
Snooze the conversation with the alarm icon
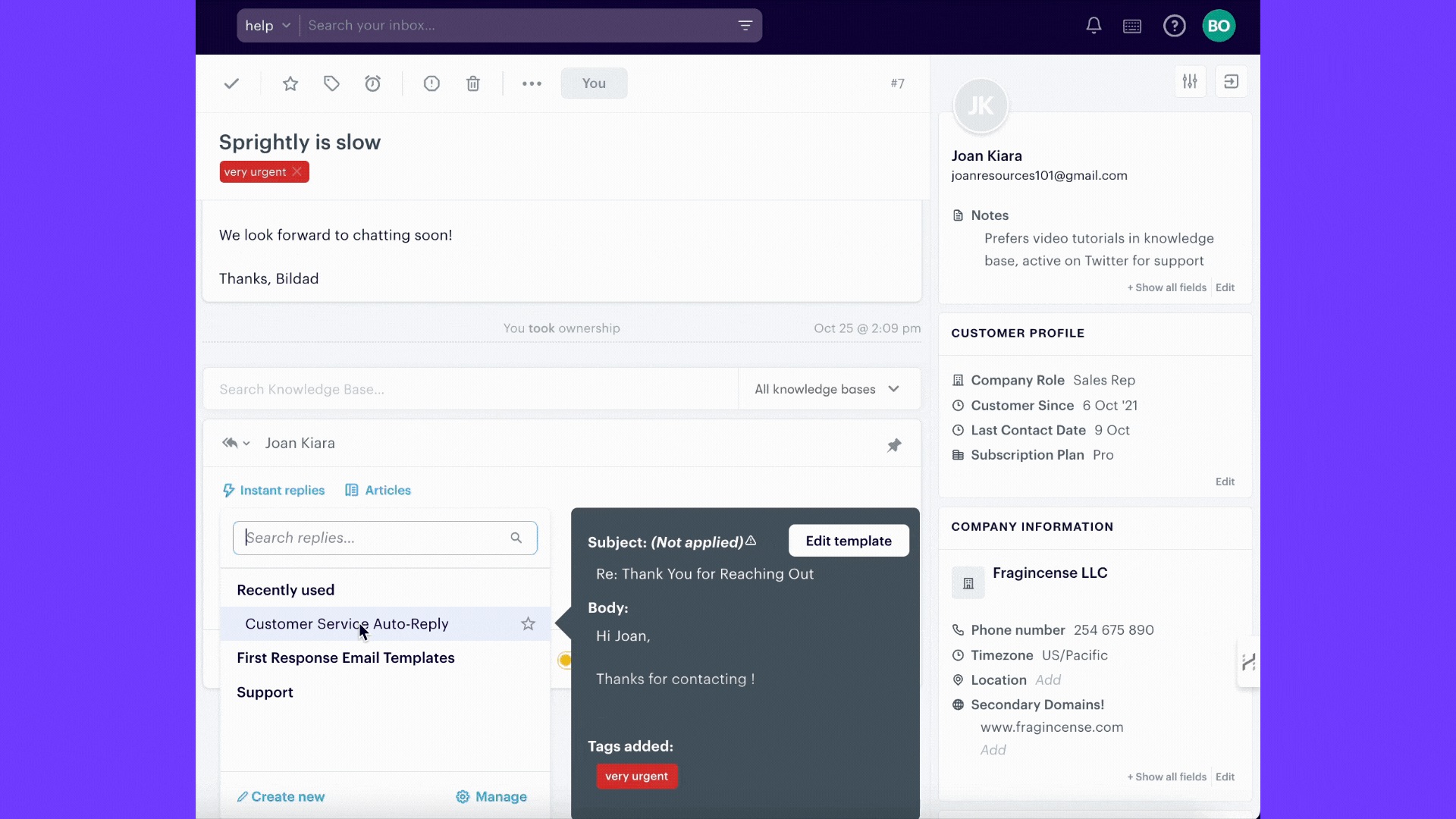[372, 83]
